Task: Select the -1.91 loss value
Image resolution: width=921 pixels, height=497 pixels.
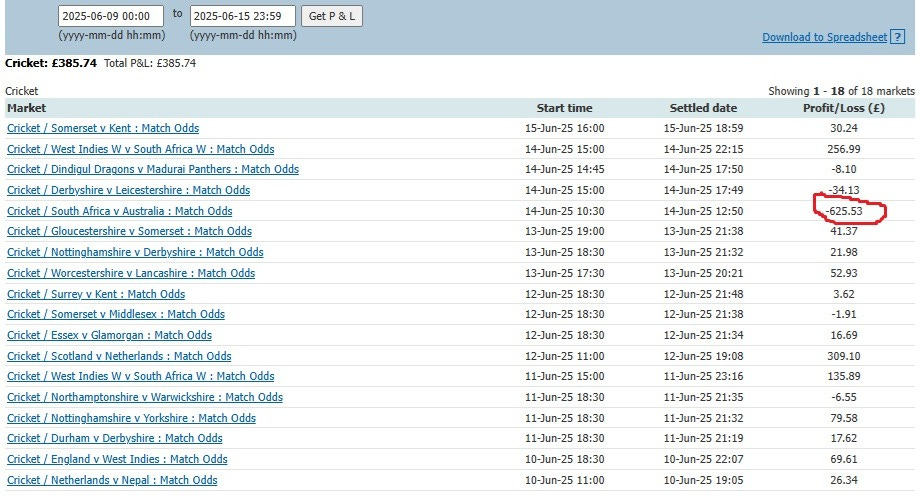Action: [844, 314]
